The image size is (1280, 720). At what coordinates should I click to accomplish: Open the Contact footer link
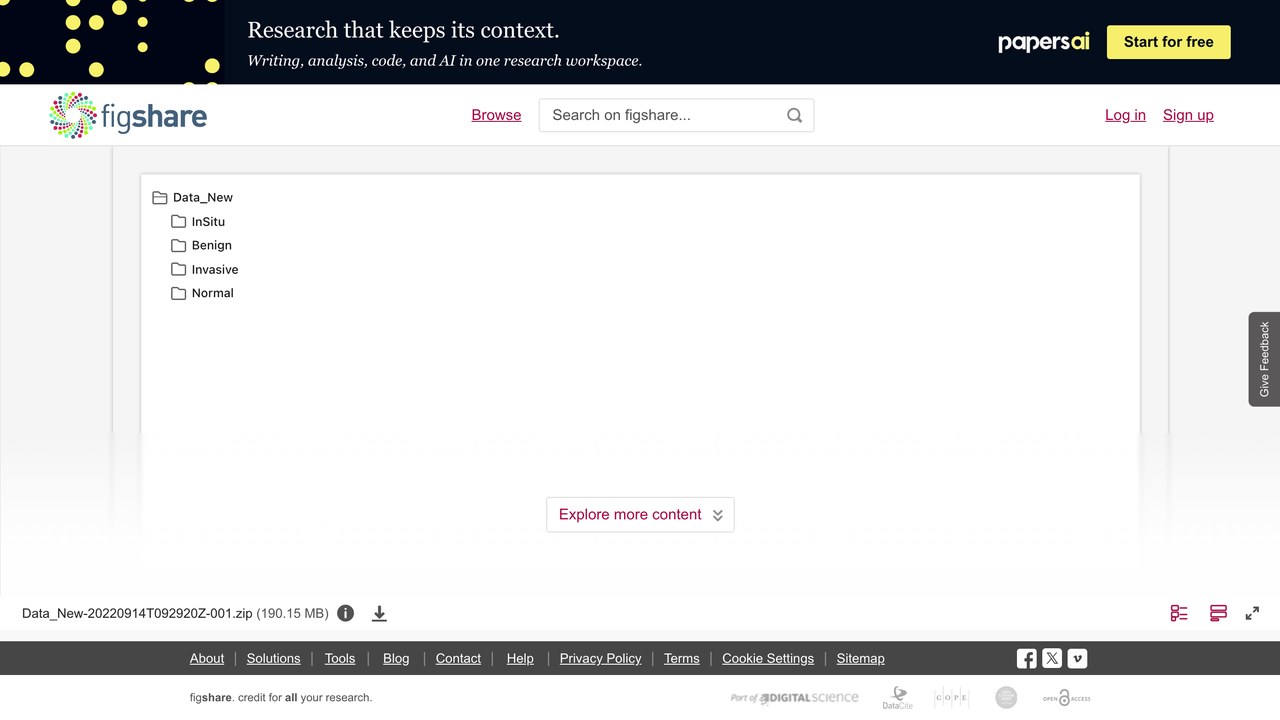tap(458, 658)
